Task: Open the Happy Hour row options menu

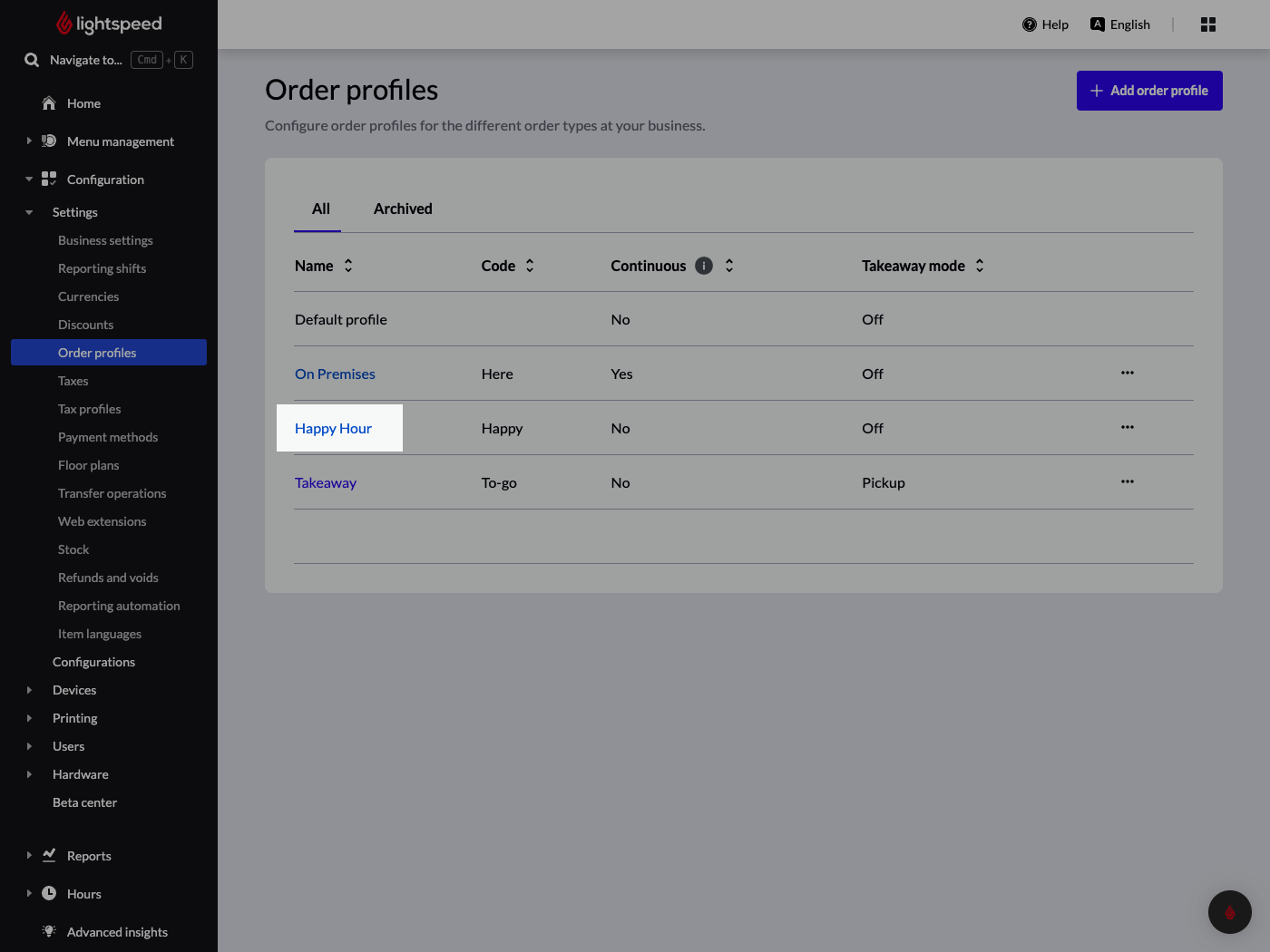Action: point(1128,427)
